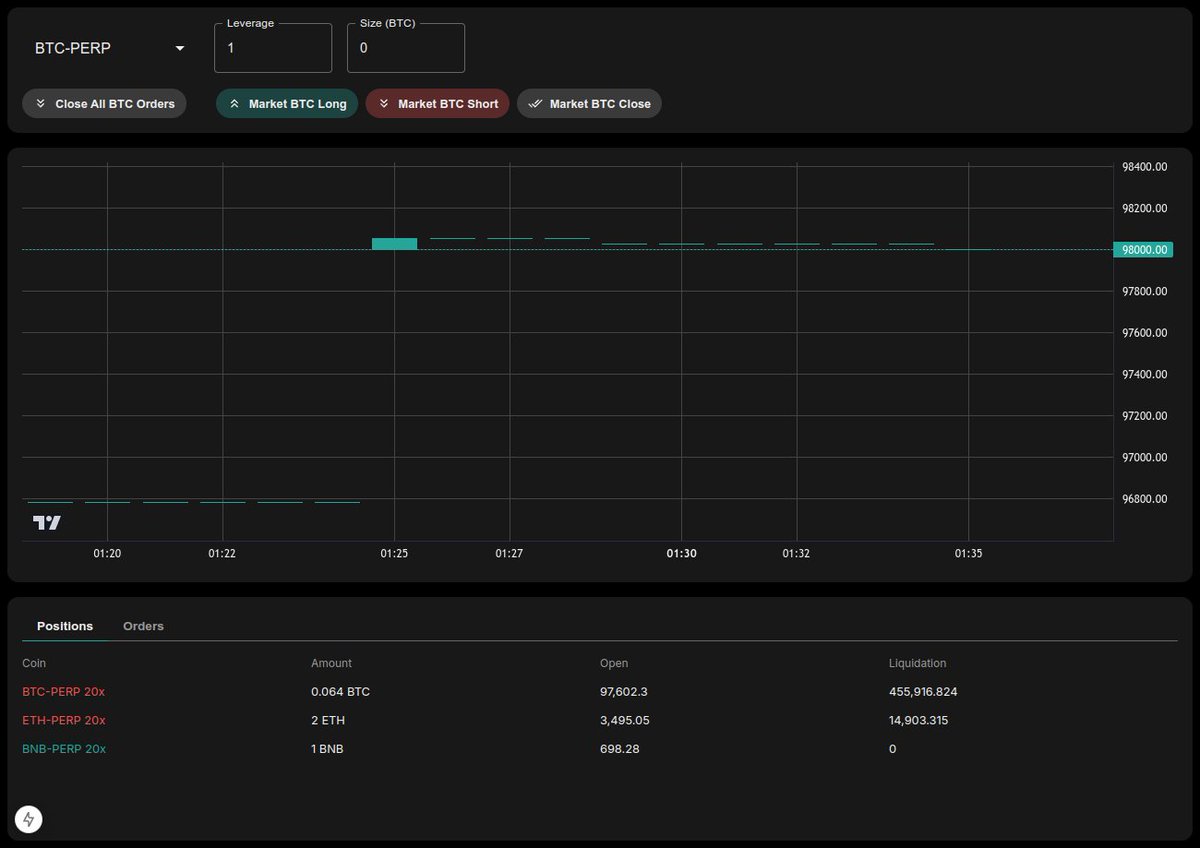Click the 01:30 time axis label
The image size is (1200, 848).
pos(681,553)
